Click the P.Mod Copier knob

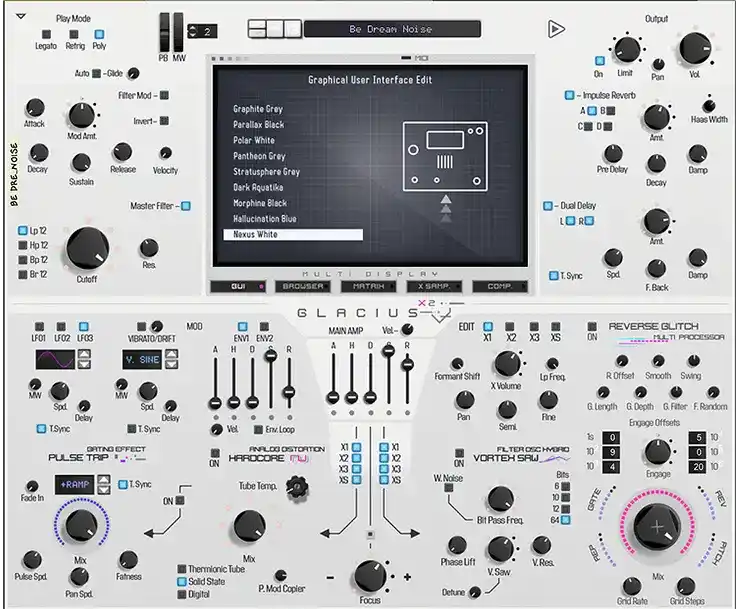(x=280, y=575)
